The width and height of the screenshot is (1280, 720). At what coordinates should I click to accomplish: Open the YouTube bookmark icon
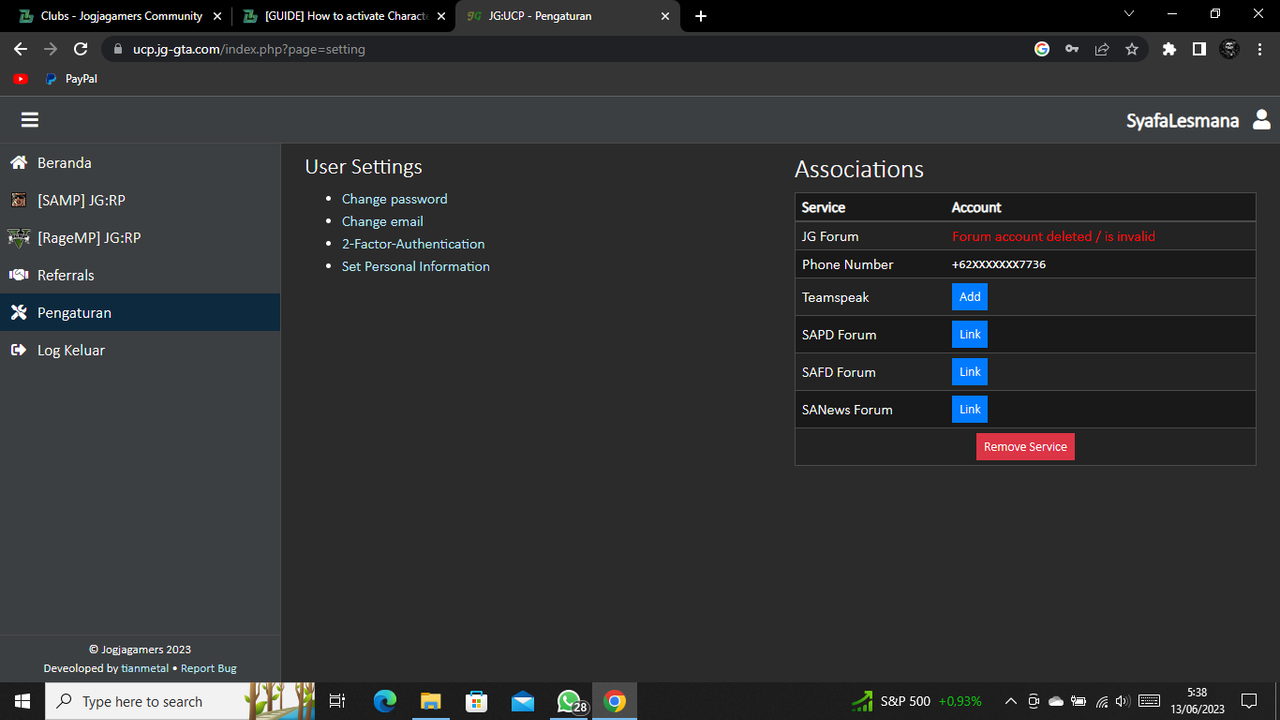click(21, 79)
